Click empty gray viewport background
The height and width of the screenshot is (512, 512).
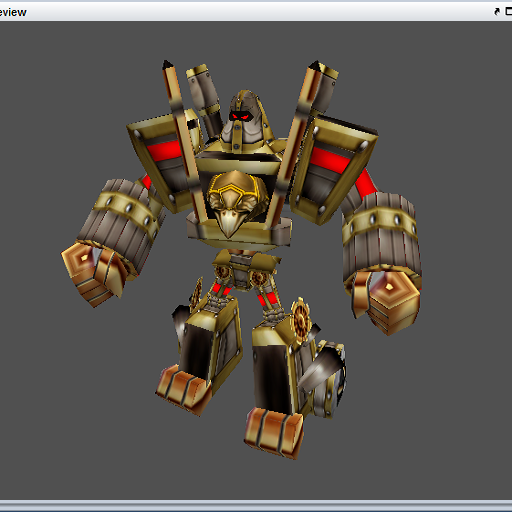67,417
